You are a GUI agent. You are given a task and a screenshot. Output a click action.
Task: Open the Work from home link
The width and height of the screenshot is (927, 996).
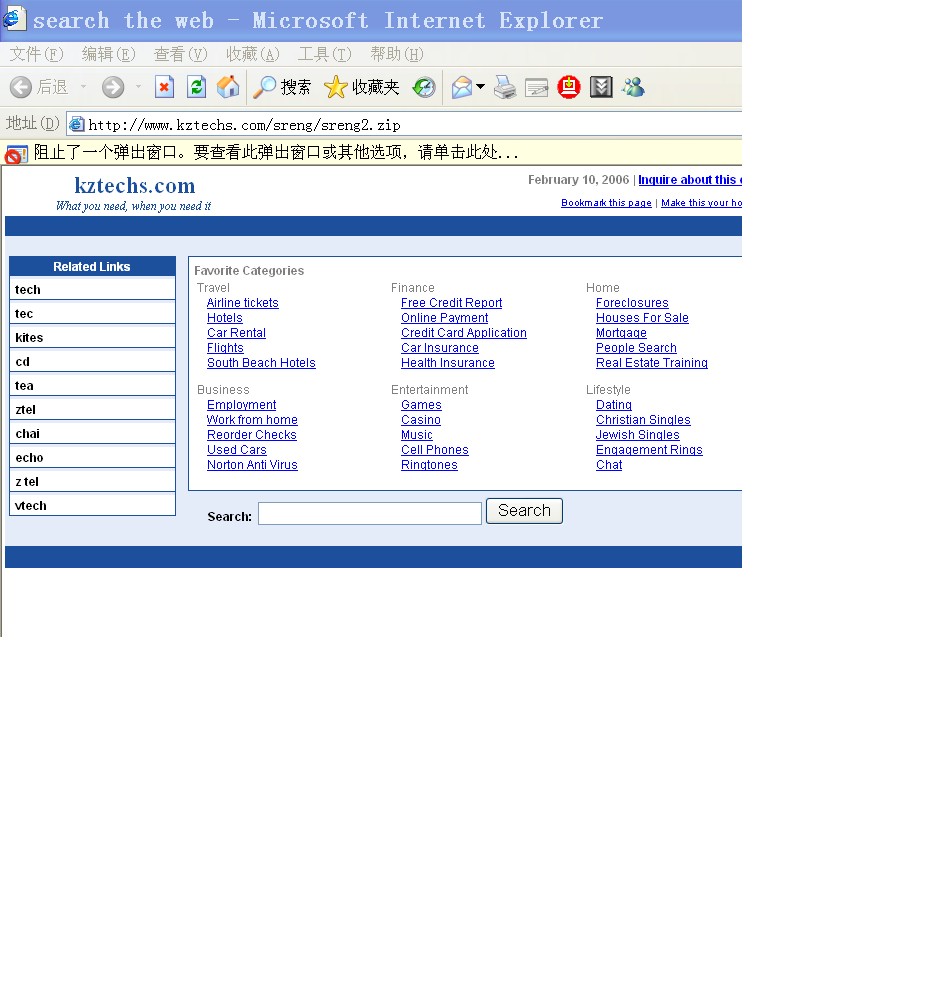point(252,420)
